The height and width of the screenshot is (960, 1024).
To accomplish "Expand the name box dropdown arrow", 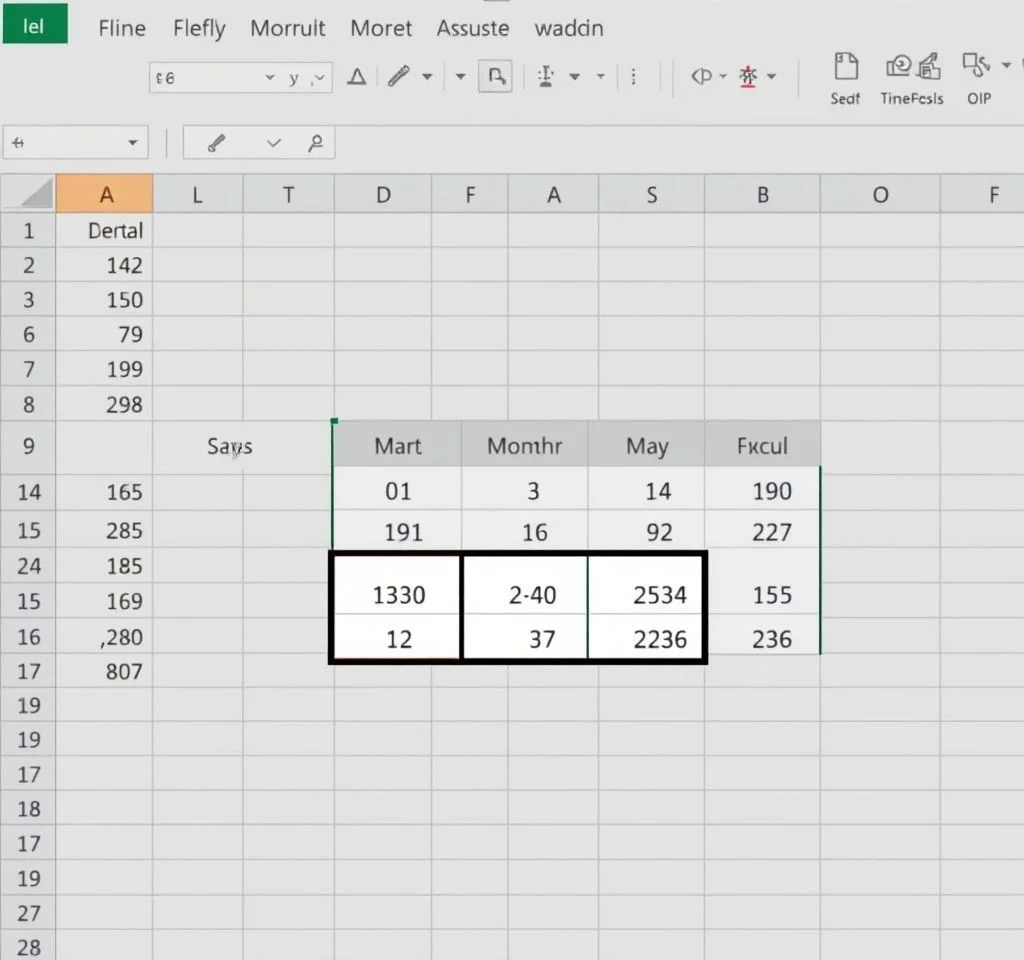I will tap(132, 143).
